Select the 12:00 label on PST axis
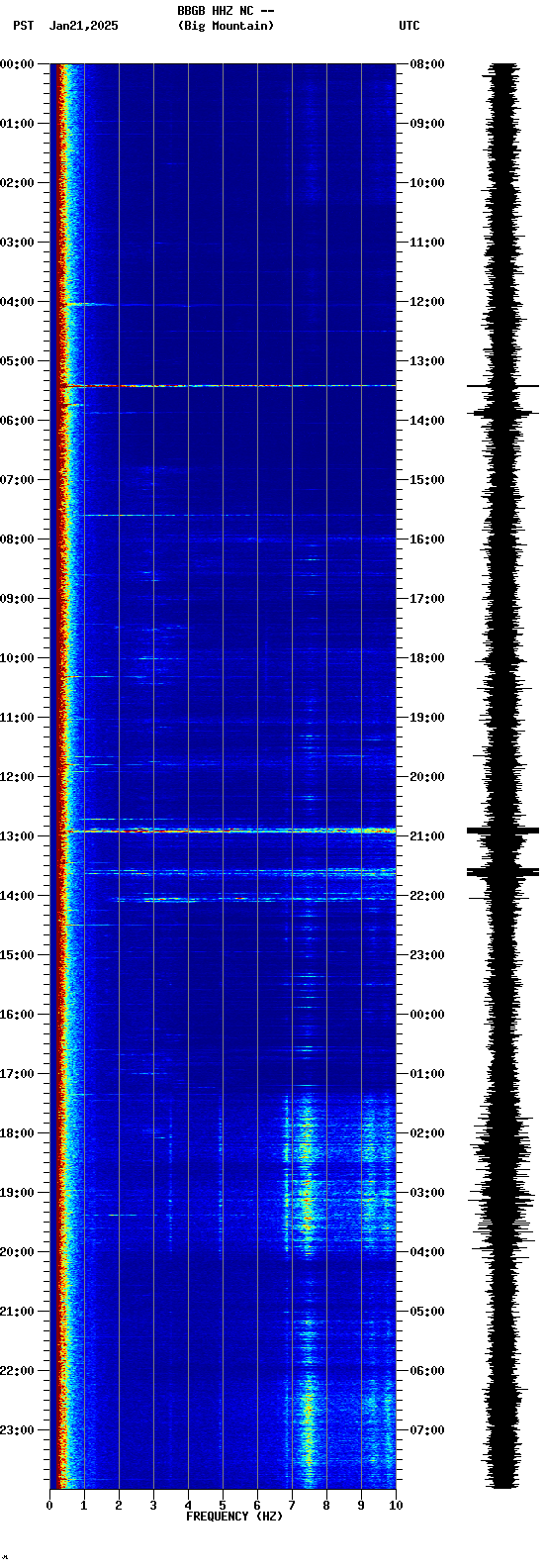 pyautogui.click(x=17, y=777)
